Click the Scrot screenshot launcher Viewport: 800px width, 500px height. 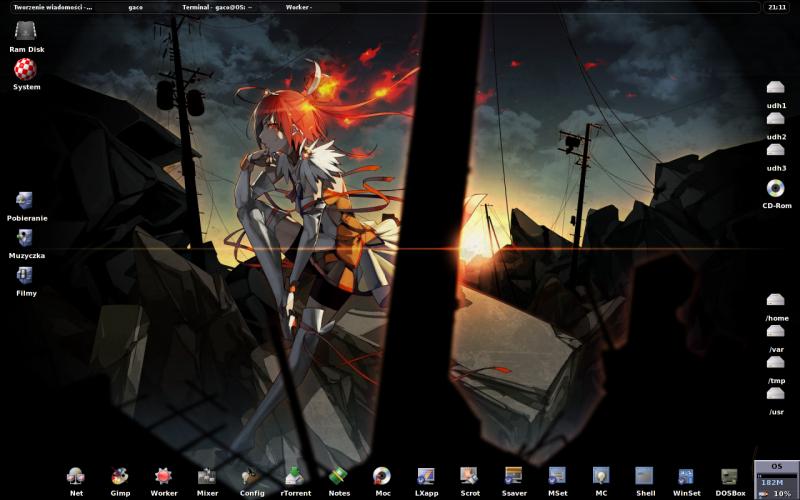(469, 476)
